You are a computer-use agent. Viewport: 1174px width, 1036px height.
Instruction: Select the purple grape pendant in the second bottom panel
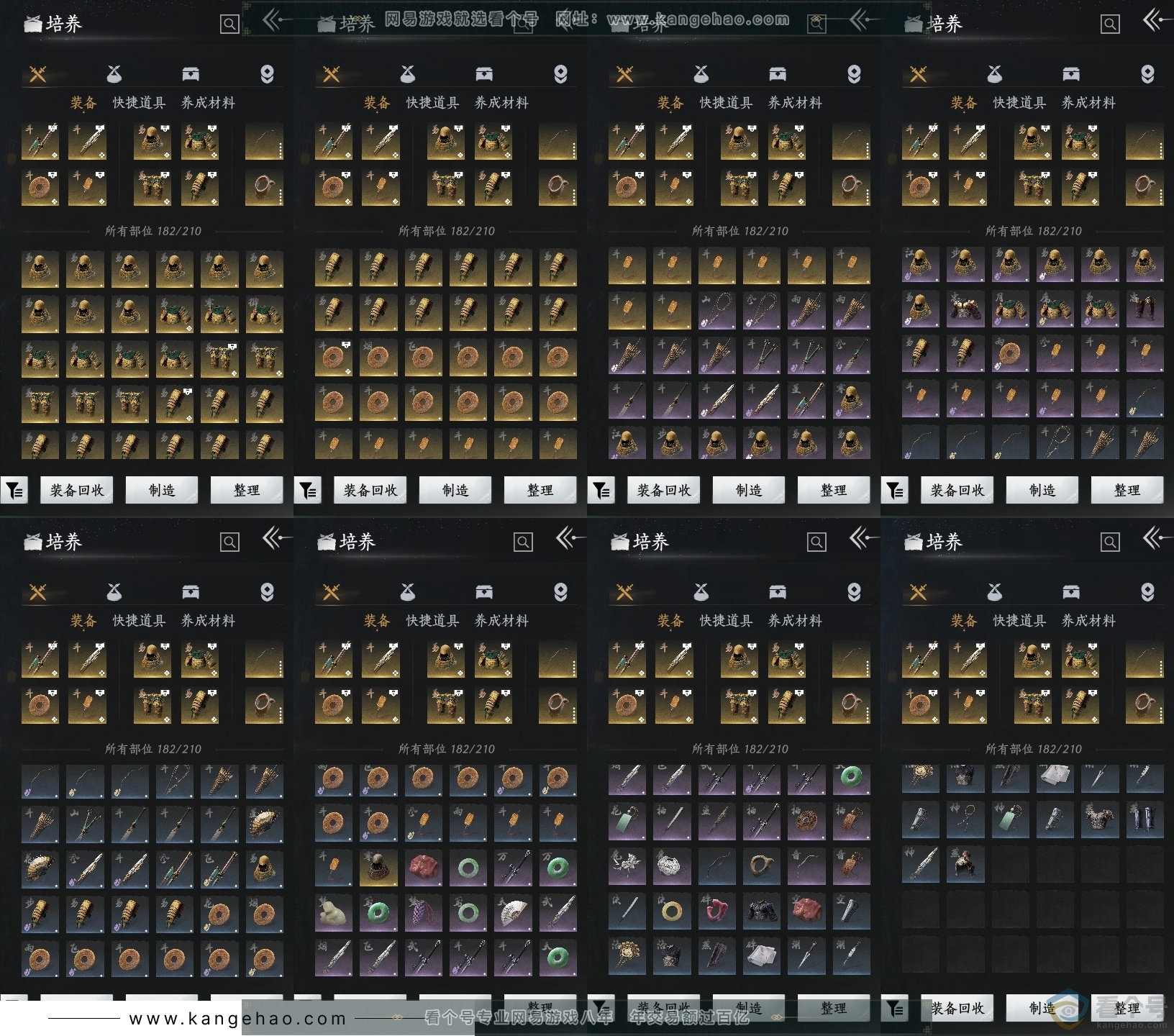pos(423,914)
